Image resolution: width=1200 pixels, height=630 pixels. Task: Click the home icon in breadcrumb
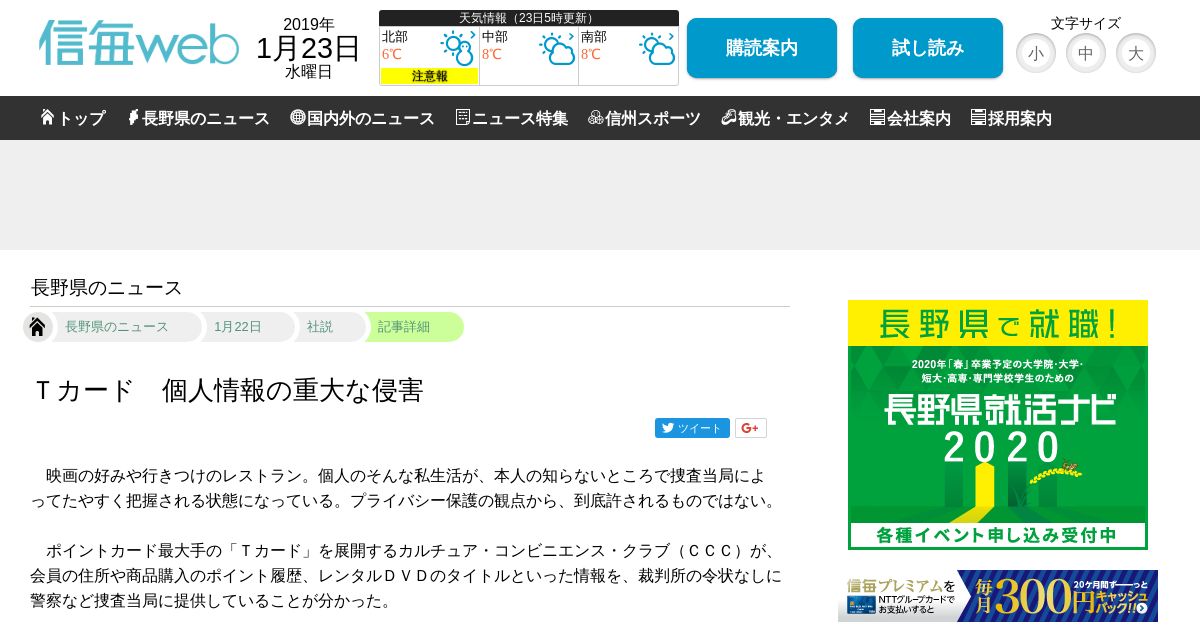click(x=37, y=327)
